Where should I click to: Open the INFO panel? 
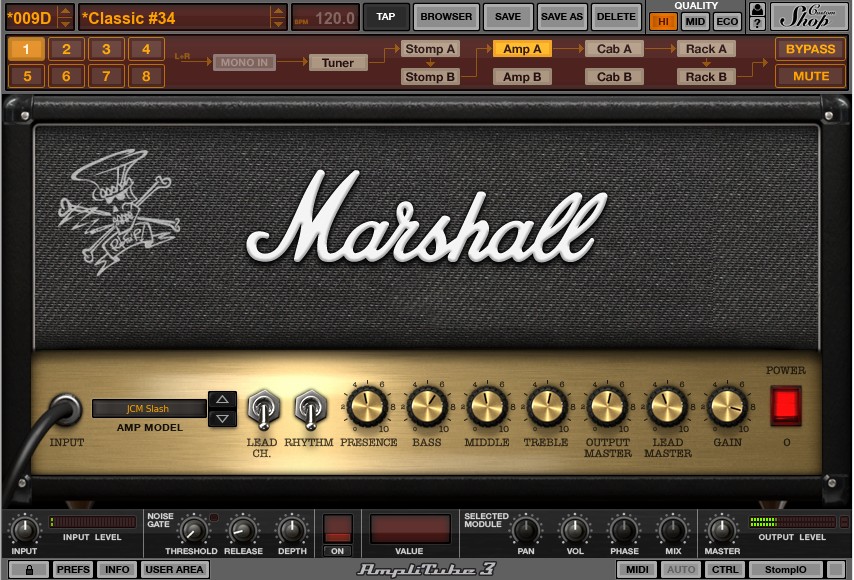point(117,570)
